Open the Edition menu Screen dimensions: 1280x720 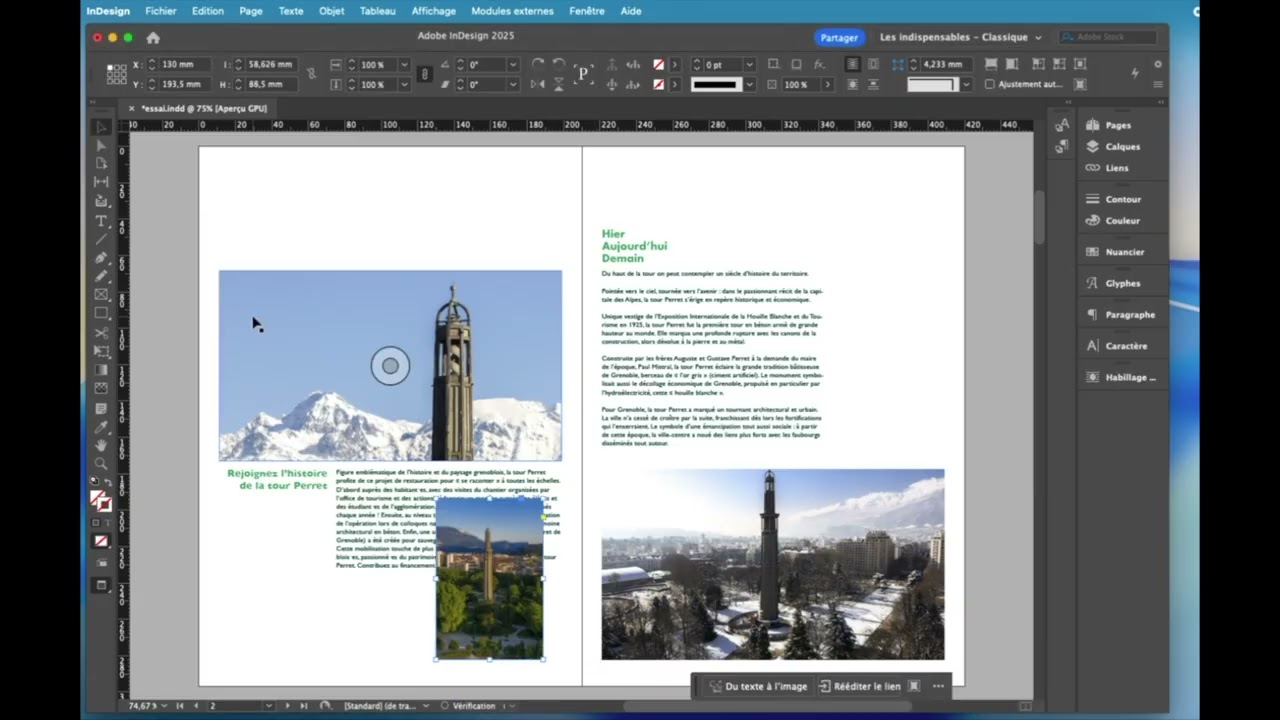208,11
